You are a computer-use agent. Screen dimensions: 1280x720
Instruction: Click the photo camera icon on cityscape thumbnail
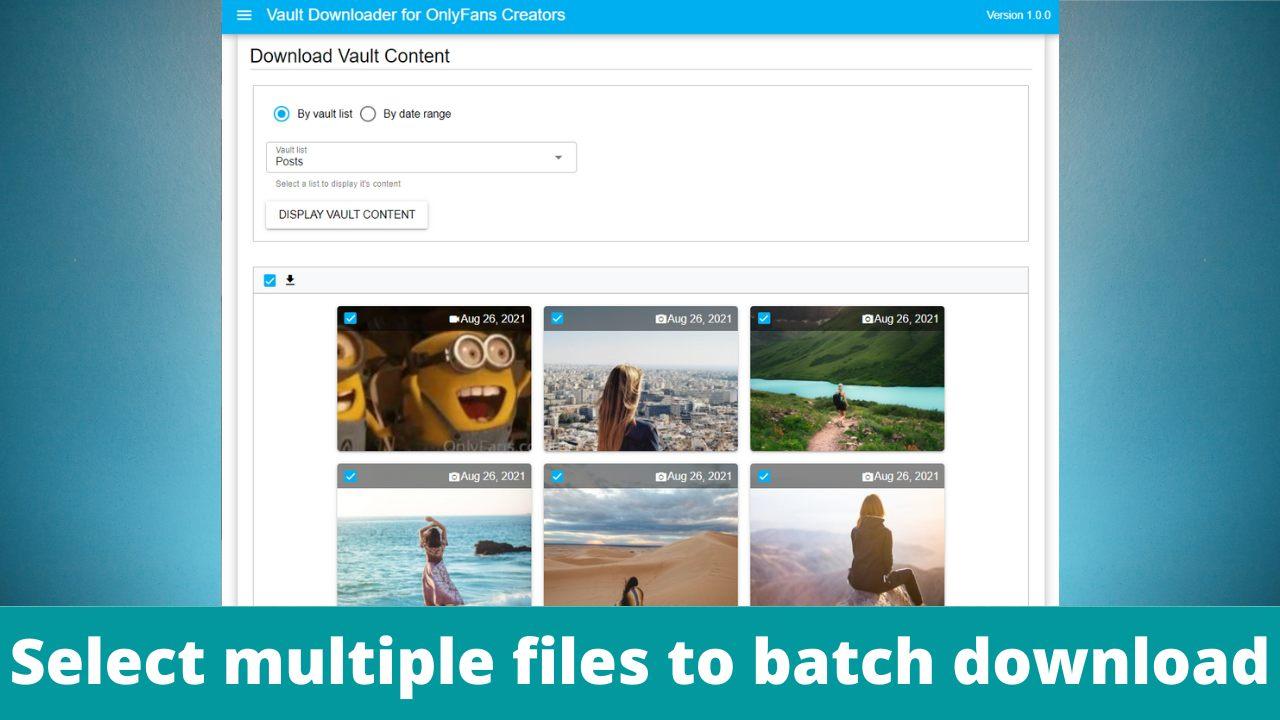coord(661,318)
